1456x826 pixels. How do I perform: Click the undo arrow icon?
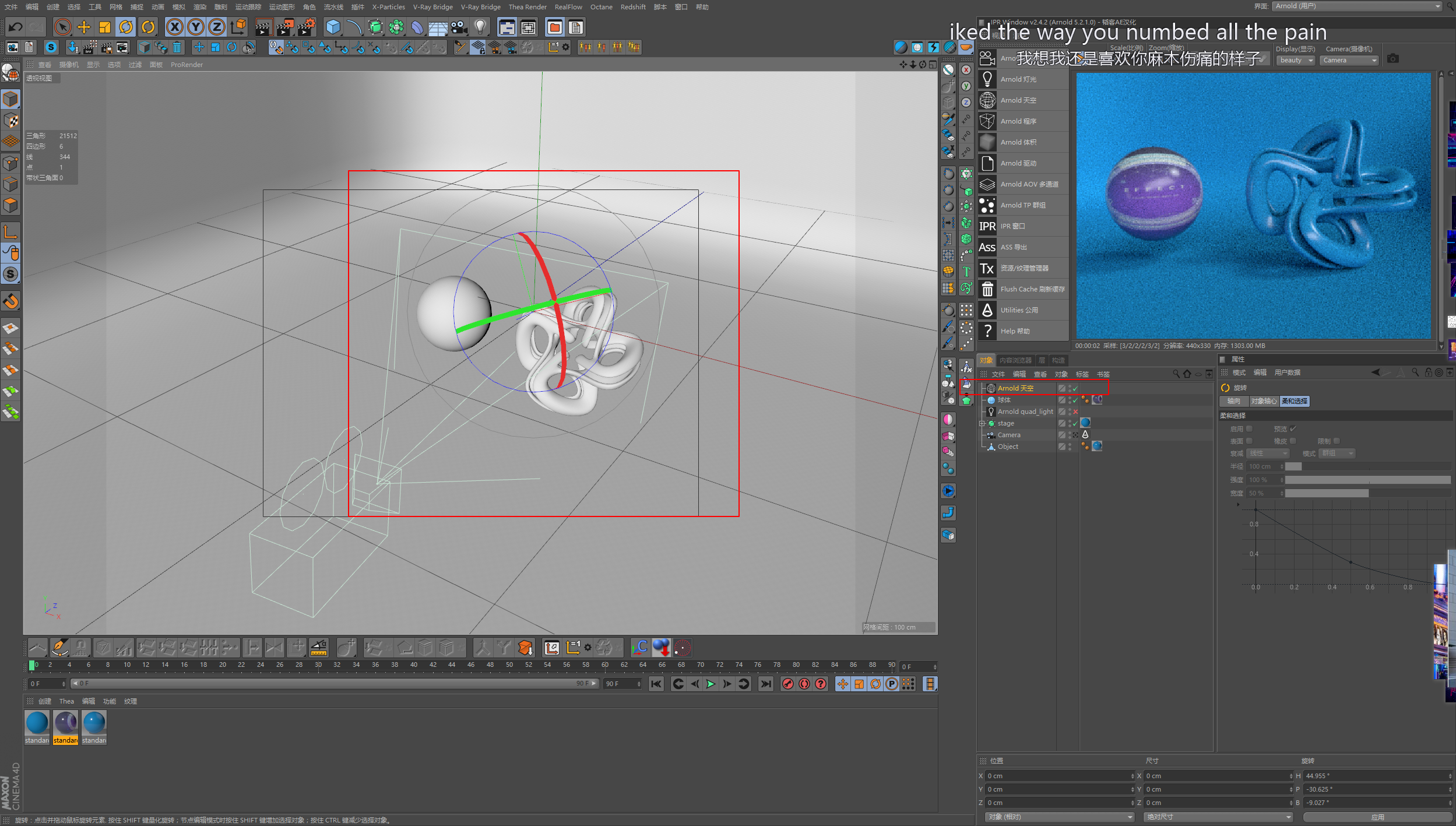(x=16, y=27)
